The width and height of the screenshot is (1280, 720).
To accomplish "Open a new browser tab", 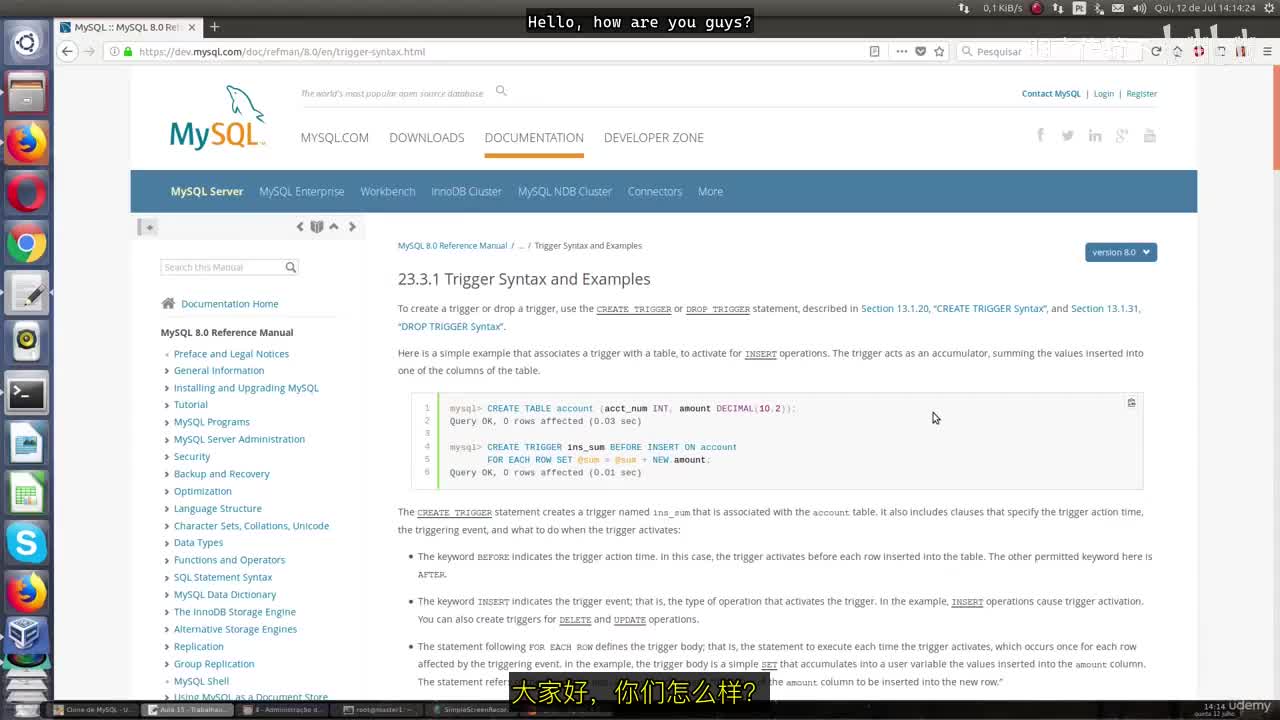I will coord(214,27).
